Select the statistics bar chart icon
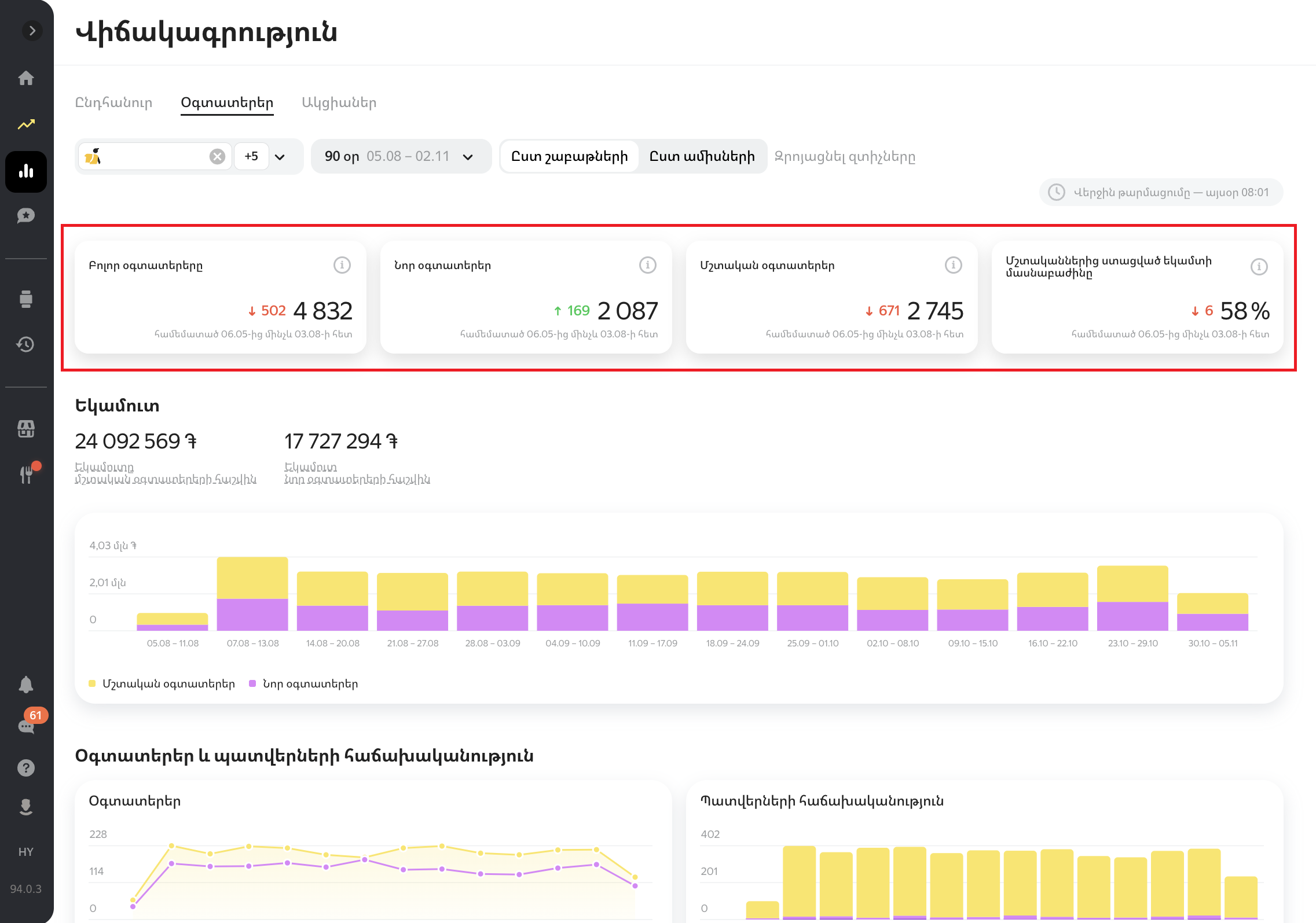Screen dimensions: 1316x923 26,171
